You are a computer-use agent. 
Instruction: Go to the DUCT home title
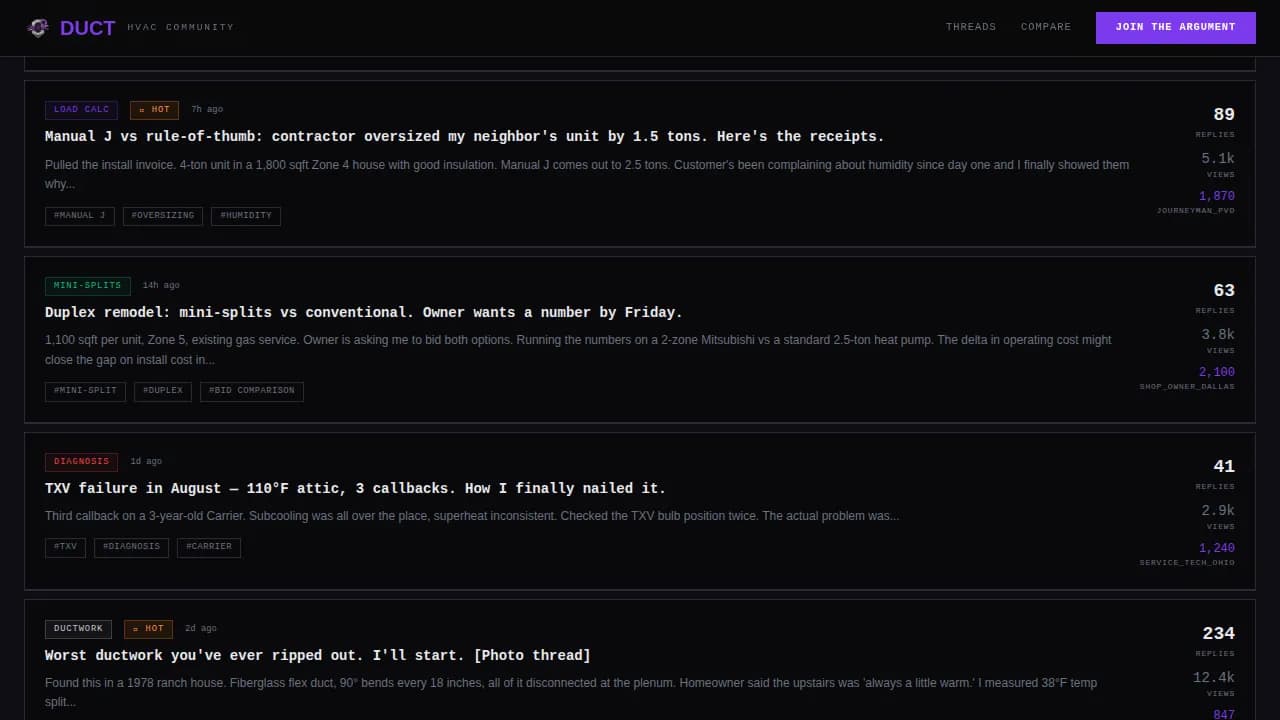coord(87,28)
